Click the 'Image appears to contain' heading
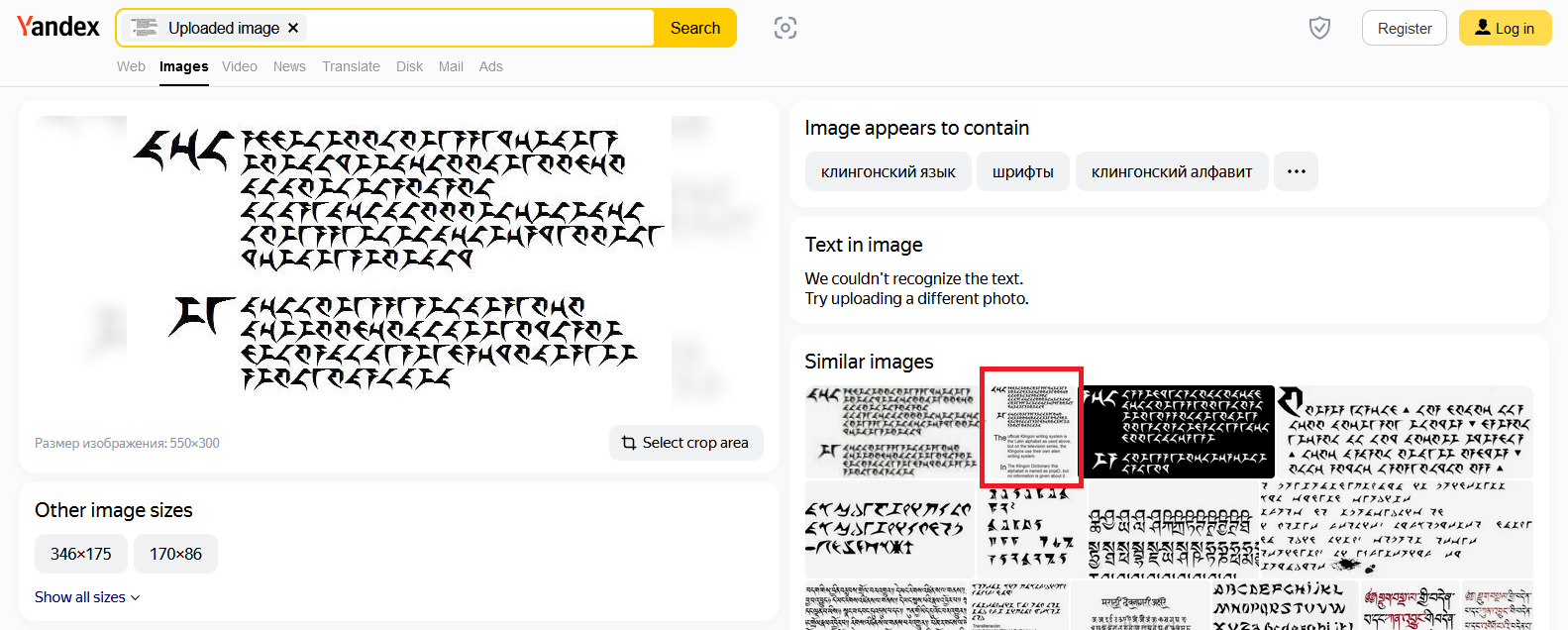The image size is (1568, 630). point(917,128)
